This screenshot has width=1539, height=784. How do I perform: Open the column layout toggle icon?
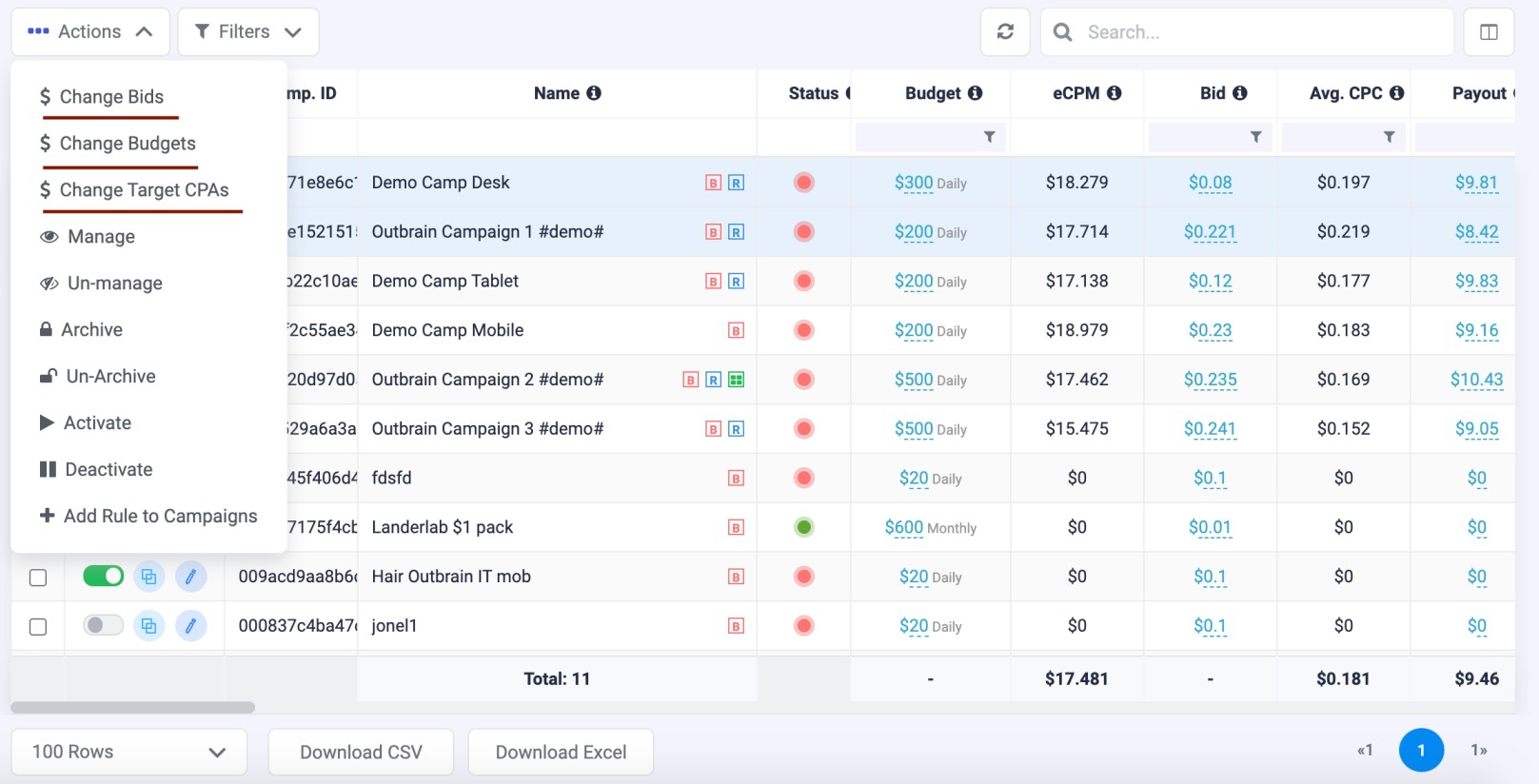coord(1490,32)
